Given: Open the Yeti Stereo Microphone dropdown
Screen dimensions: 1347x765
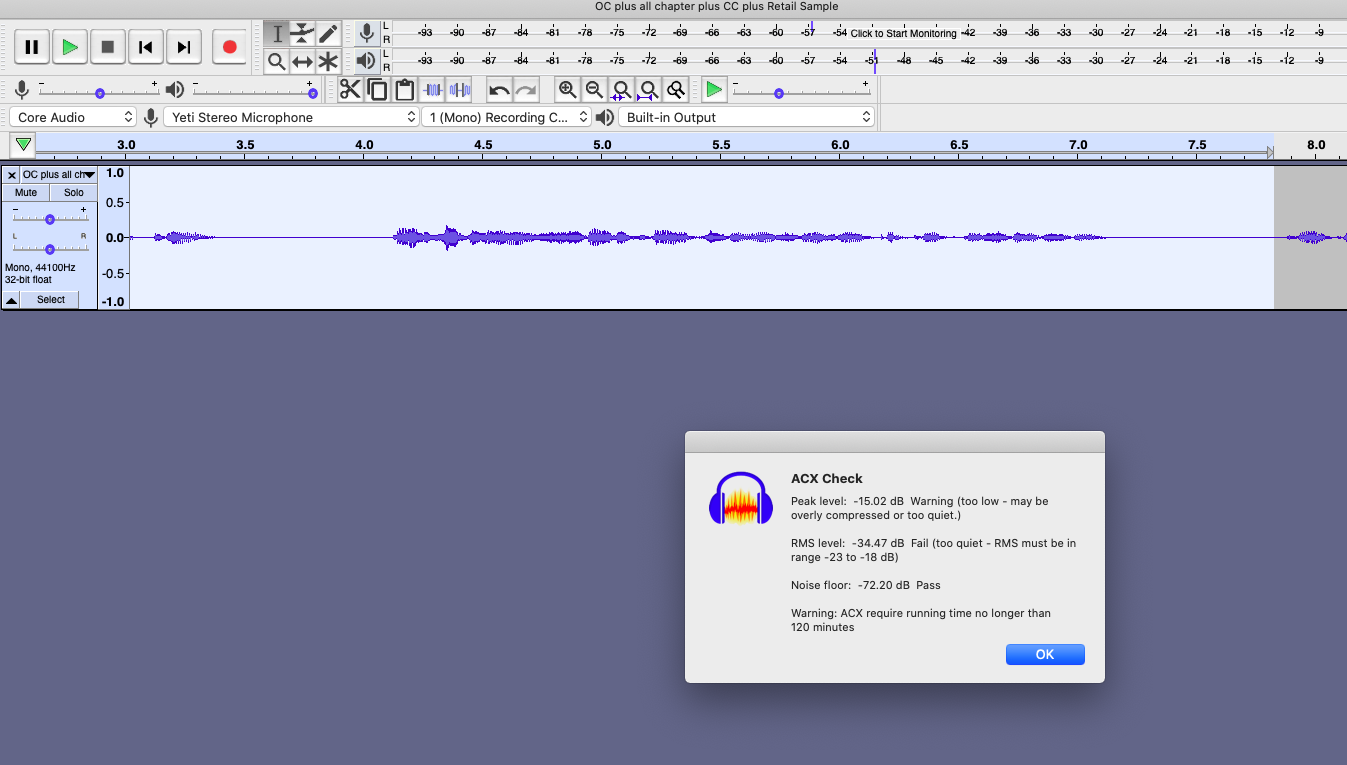Looking at the screenshot, I should 291,117.
